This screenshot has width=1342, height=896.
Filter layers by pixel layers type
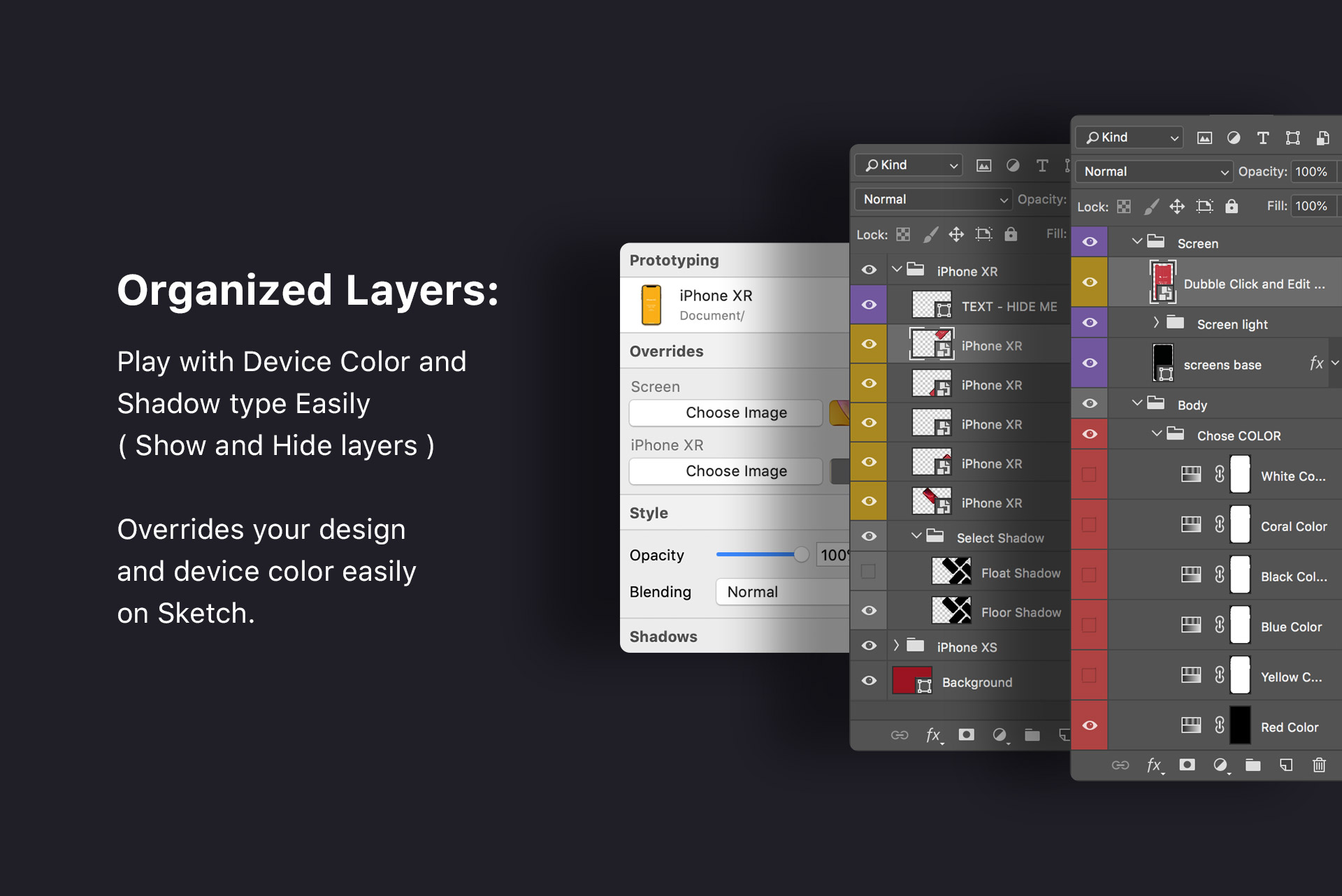pos(1205,137)
